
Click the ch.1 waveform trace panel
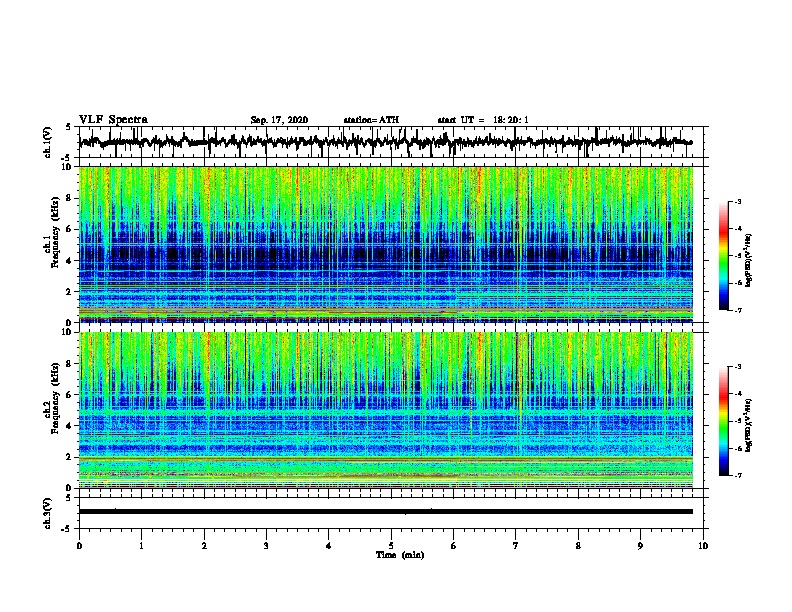coord(391,142)
